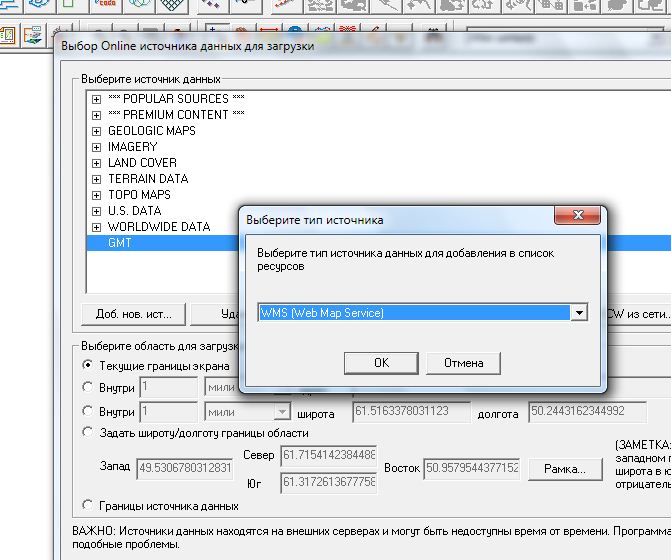Screen dimensions: 671x560
Task: Select the Границы источника данных radio option
Action: point(89,505)
